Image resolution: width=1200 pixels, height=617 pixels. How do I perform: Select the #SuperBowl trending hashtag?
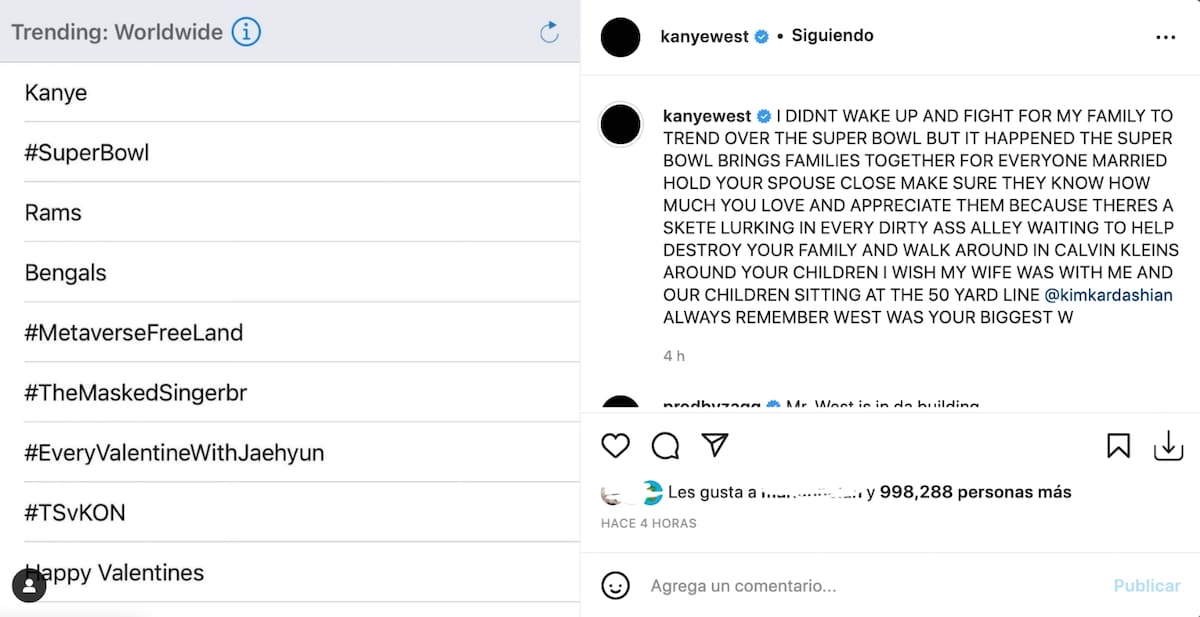[87, 153]
